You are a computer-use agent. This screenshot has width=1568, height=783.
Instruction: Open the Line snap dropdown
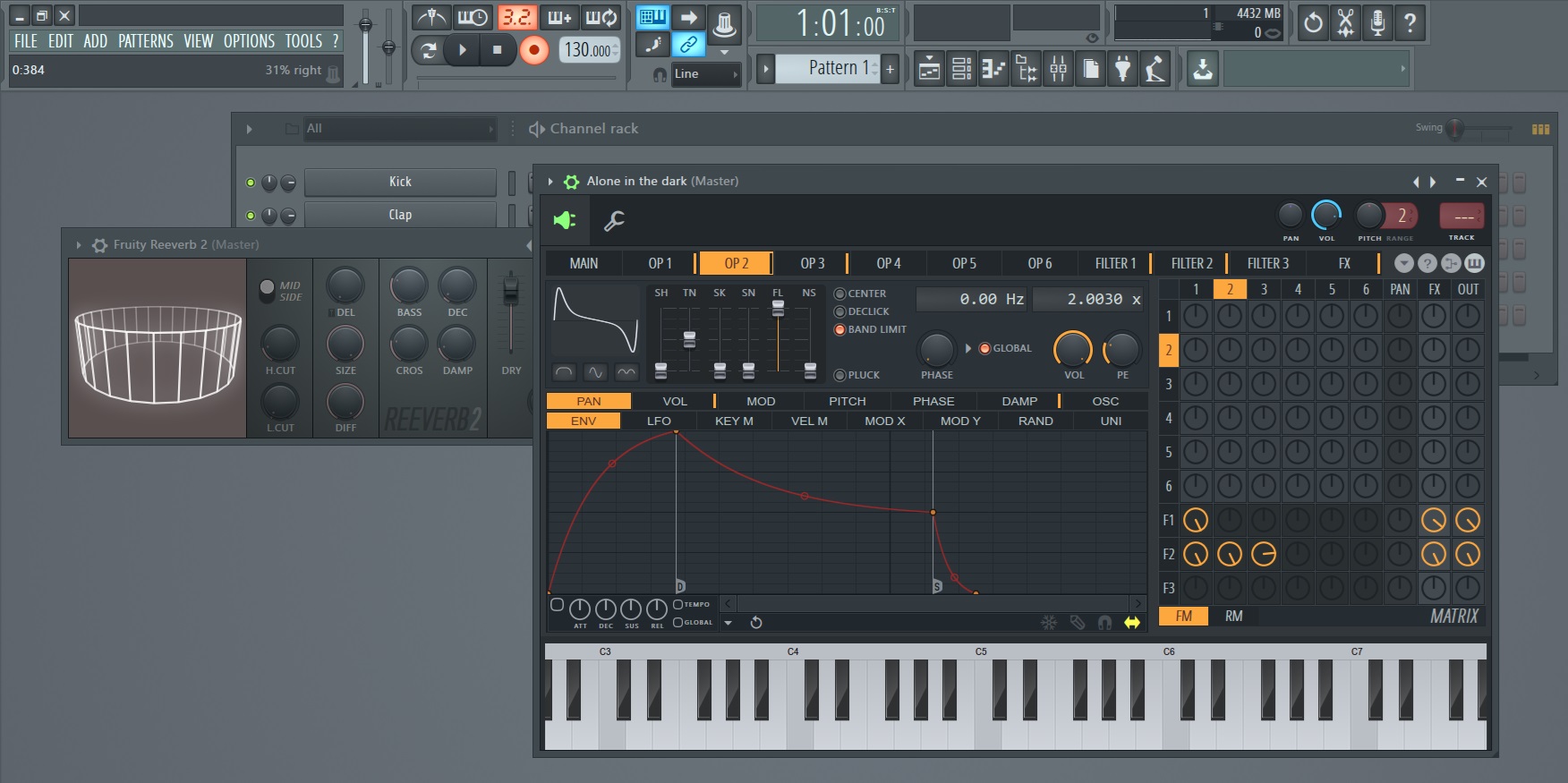click(707, 74)
